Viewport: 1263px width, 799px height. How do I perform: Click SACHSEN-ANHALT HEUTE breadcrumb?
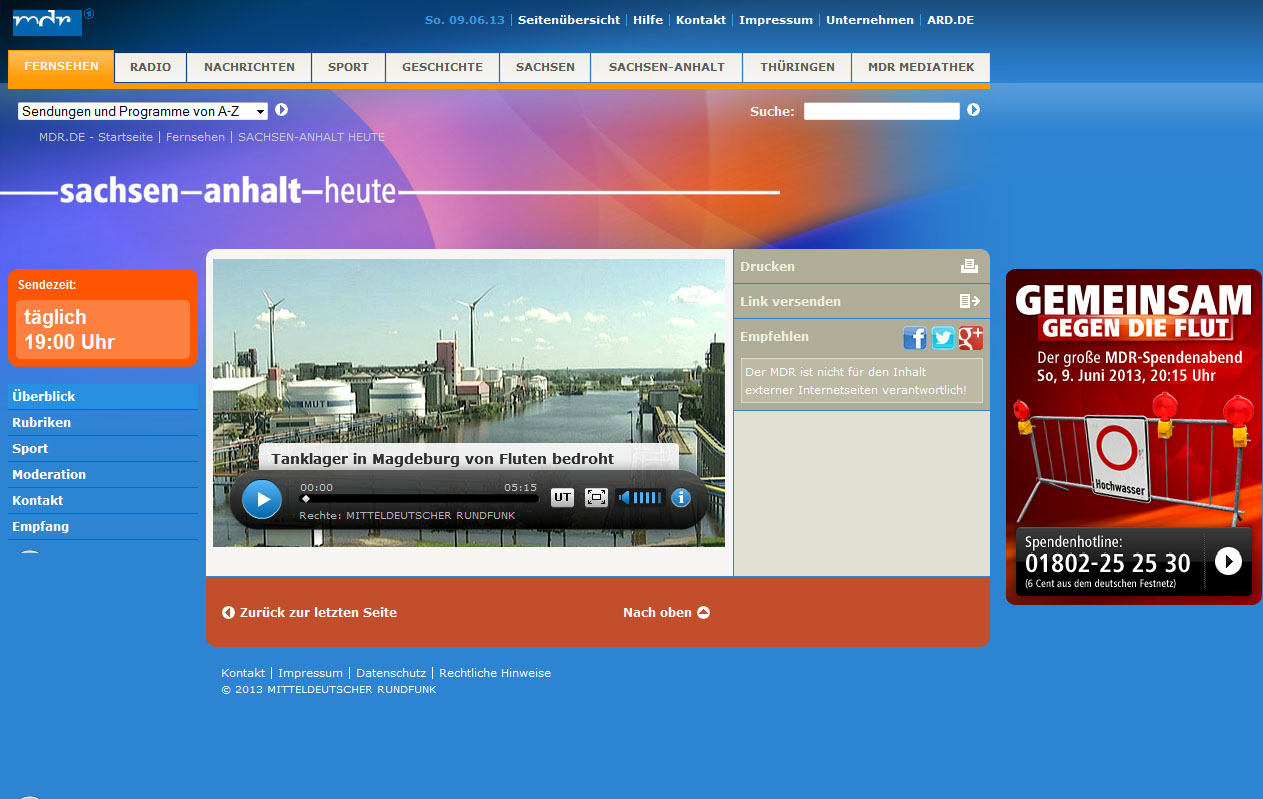(x=311, y=137)
